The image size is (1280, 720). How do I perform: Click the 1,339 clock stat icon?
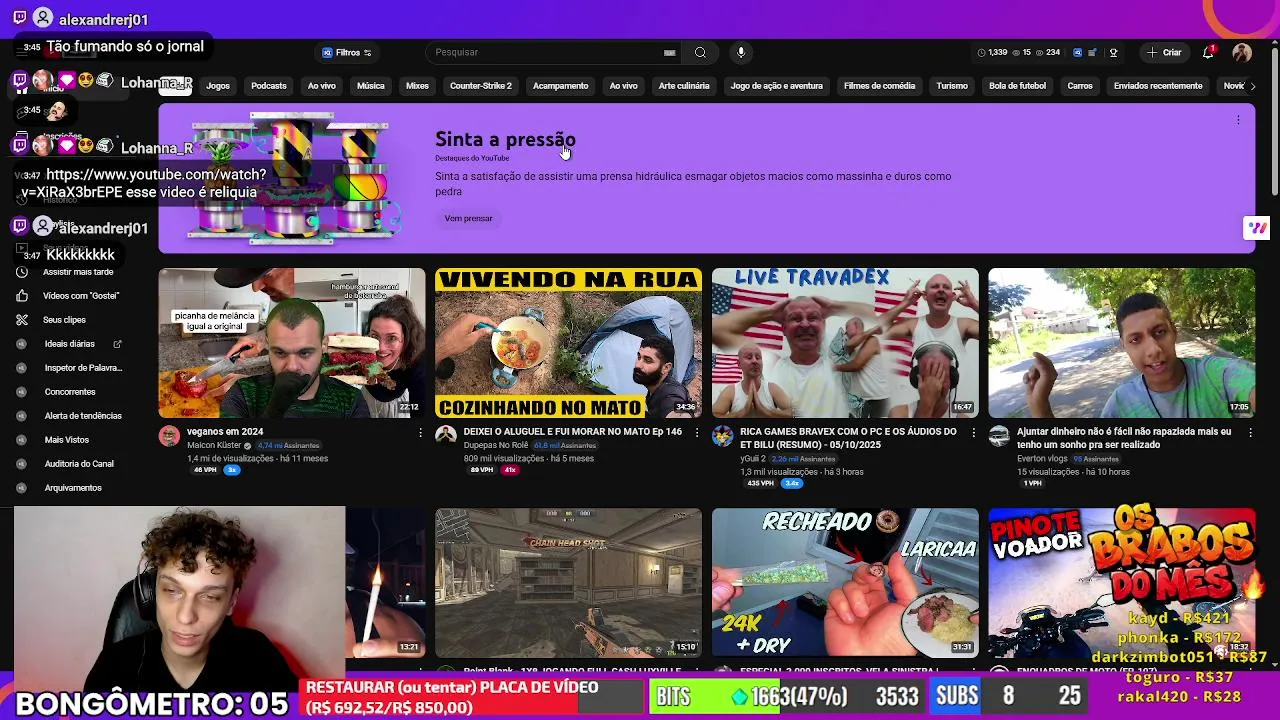click(981, 53)
